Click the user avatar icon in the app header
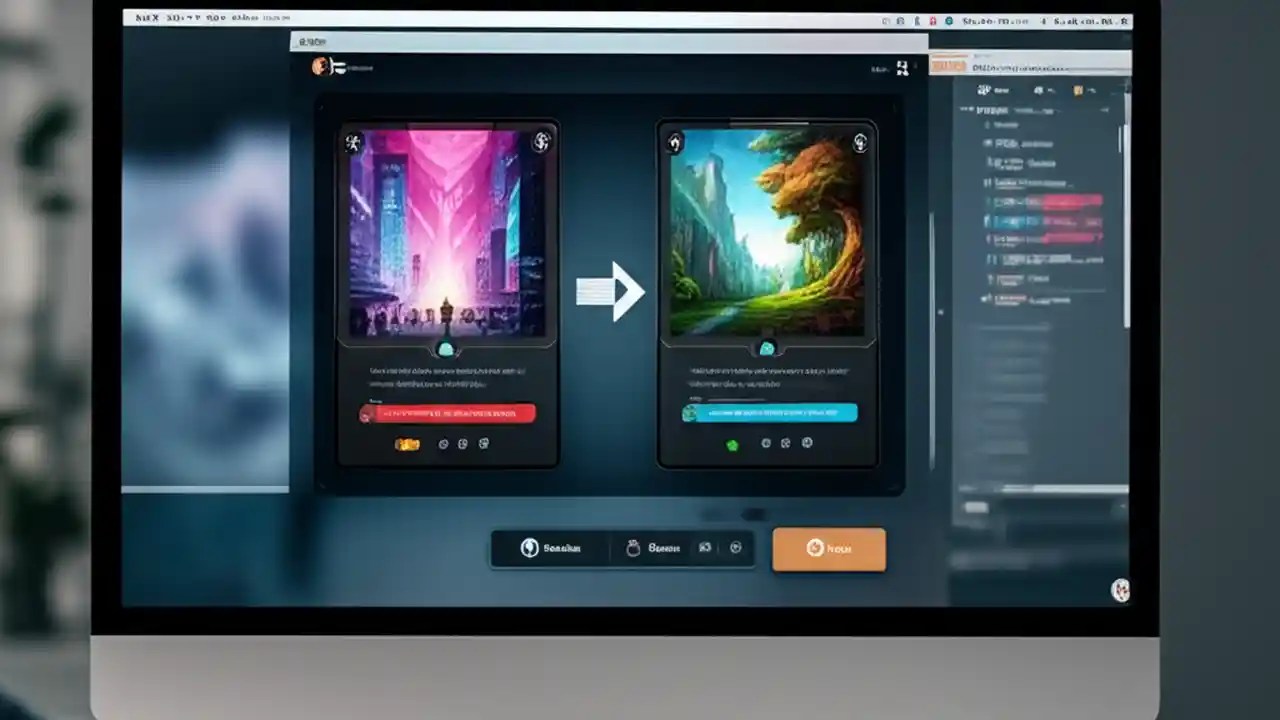 click(321, 66)
